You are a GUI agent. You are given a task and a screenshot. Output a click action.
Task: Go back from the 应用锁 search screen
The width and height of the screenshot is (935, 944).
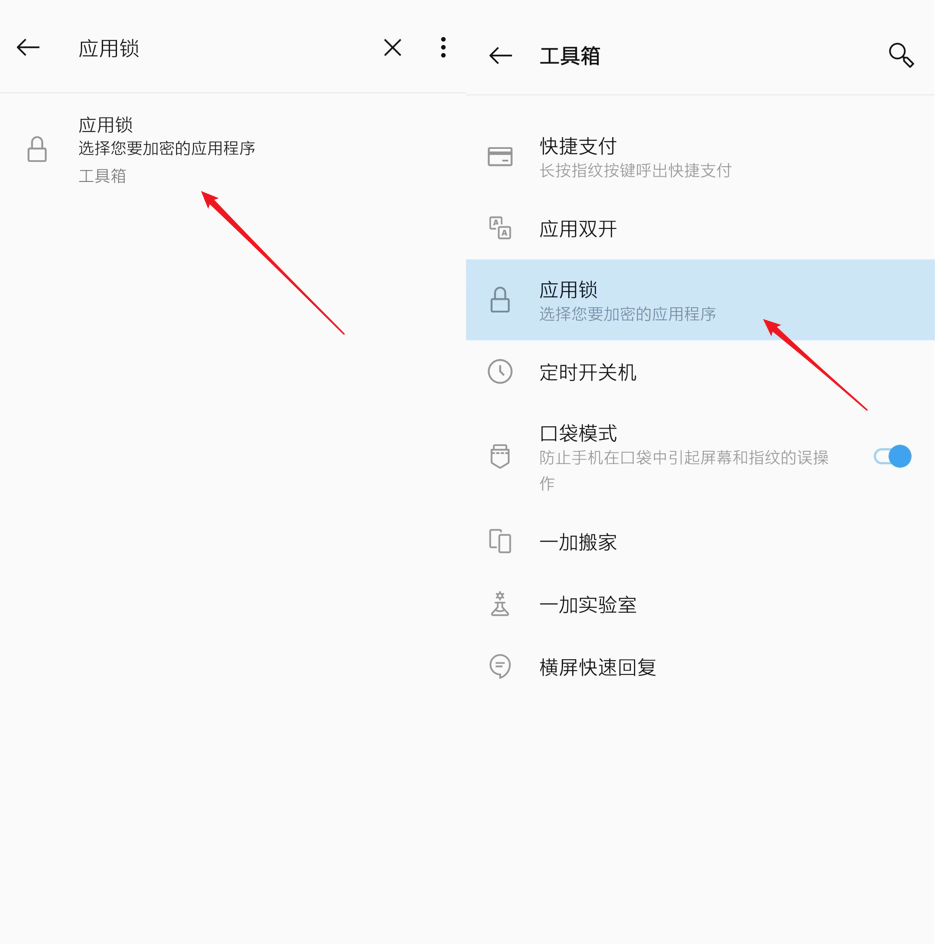pos(28,48)
